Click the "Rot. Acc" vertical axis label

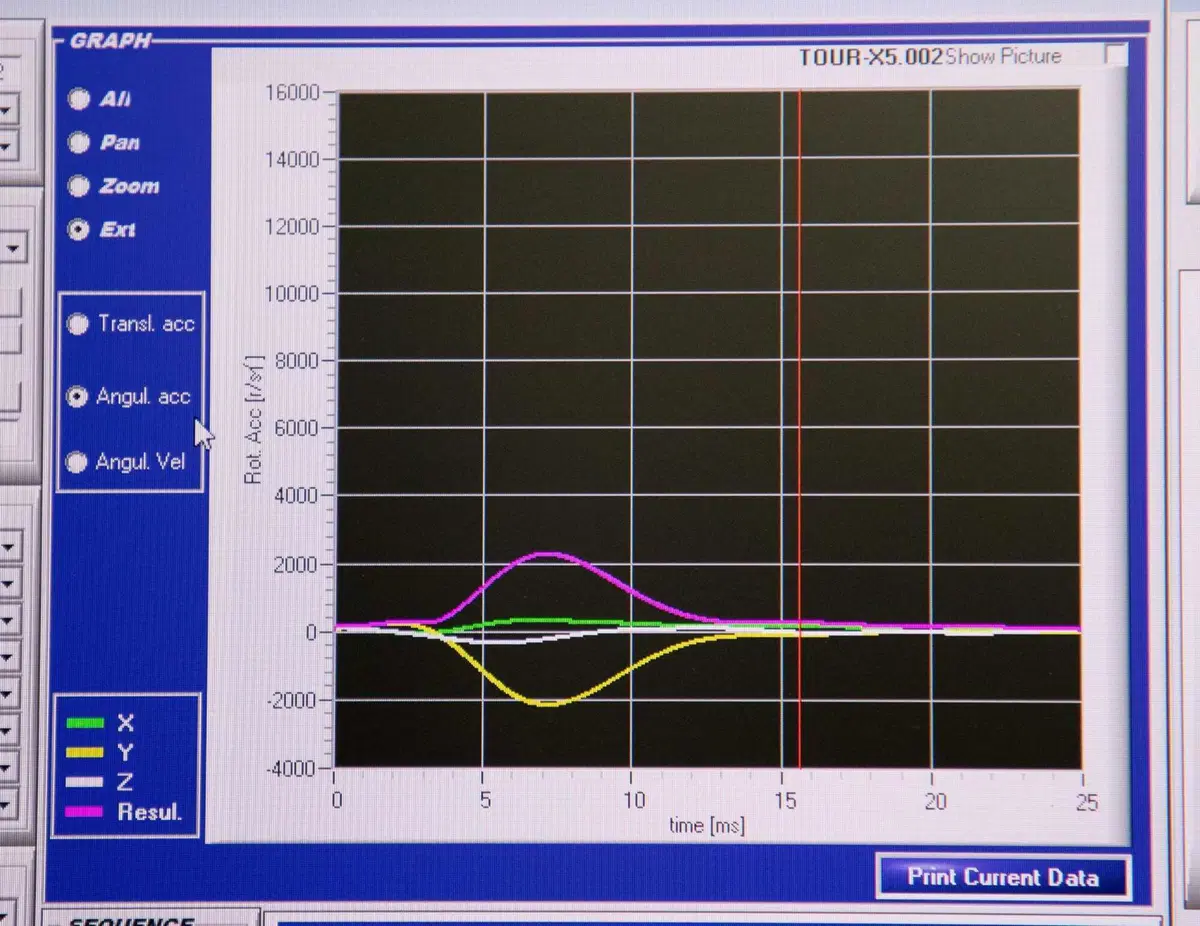tap(254, 420)
